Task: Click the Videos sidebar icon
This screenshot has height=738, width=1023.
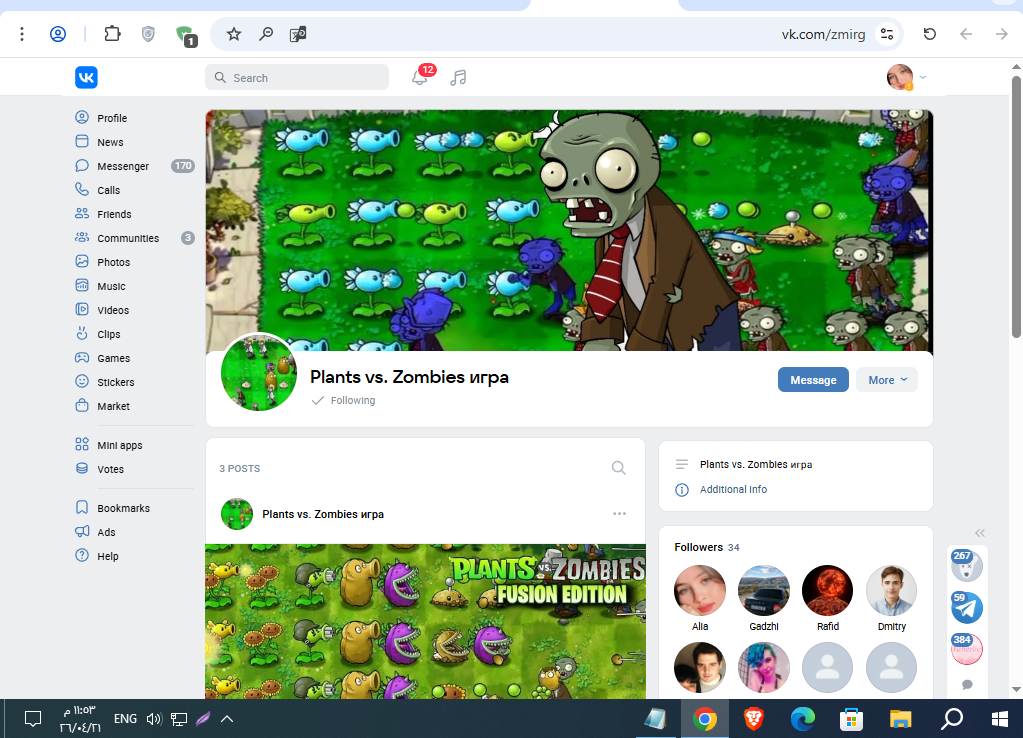Action: [x=82, y=310]
